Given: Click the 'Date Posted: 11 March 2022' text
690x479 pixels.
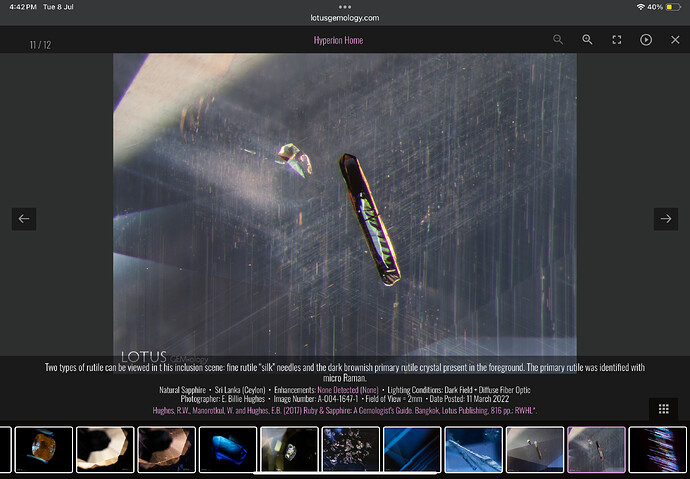Looking at the screenshot, I should [x=469, y=399].
